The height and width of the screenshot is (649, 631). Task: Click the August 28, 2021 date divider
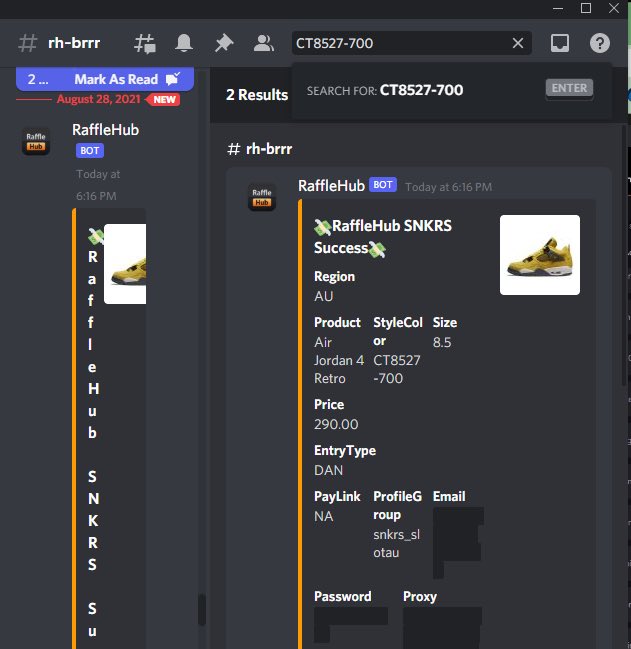click(x=98, y=99)
